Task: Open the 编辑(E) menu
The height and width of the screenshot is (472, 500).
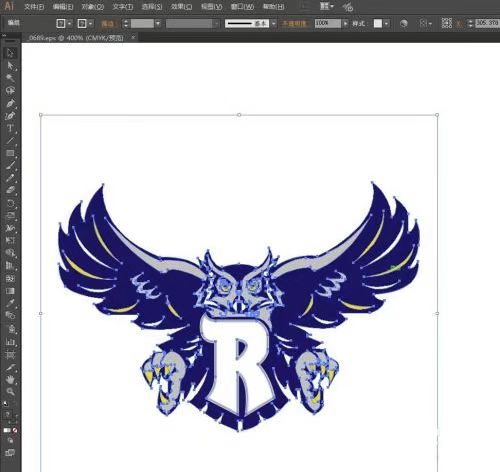Action: tap(63, 7)
